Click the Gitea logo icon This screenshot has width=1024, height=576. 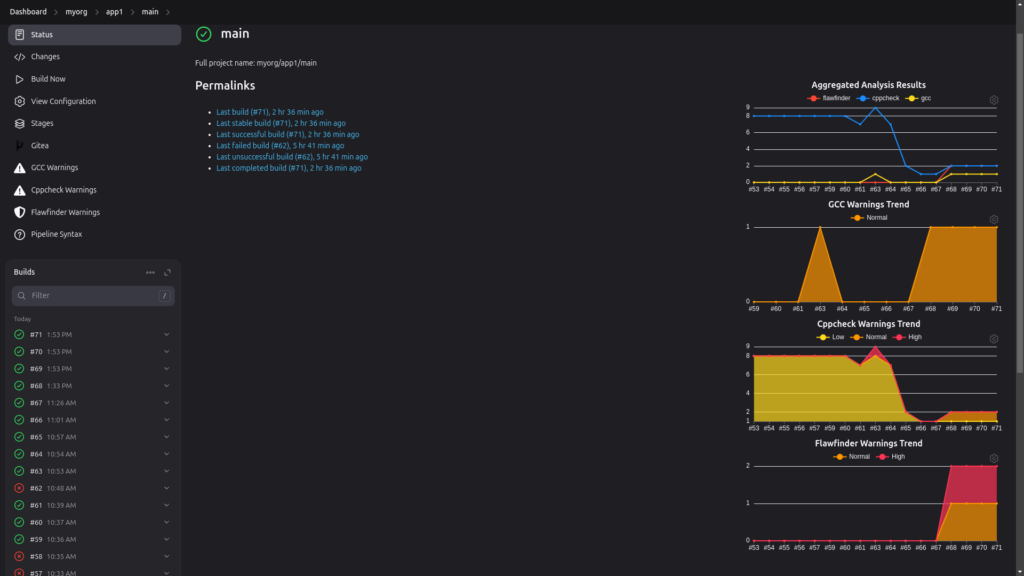click(20, 146)
